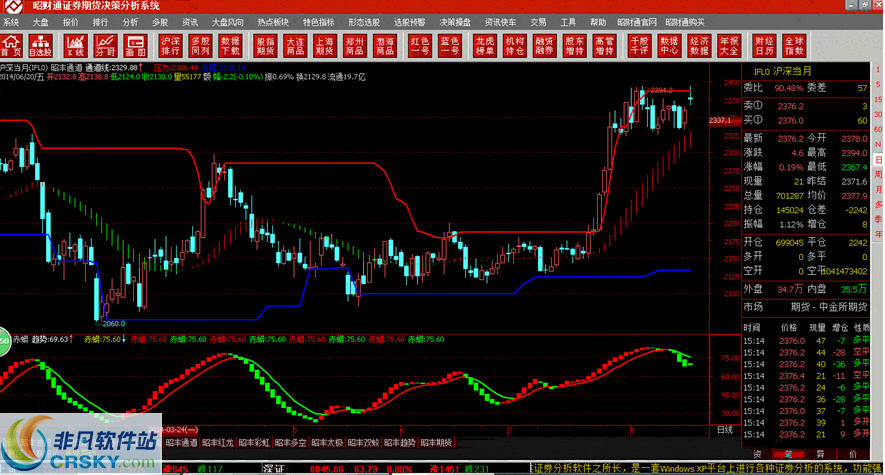Image resolution: width=885 pixels, height=475 pixels.
Task: Open the 交易 menu
Action: (x=538, y=23)
